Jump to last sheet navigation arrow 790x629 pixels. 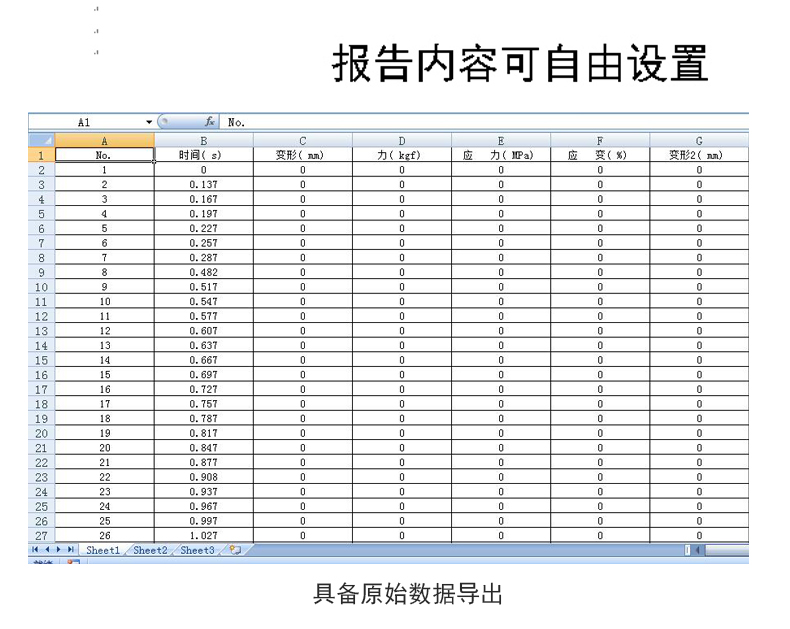[x=70, y=551]
